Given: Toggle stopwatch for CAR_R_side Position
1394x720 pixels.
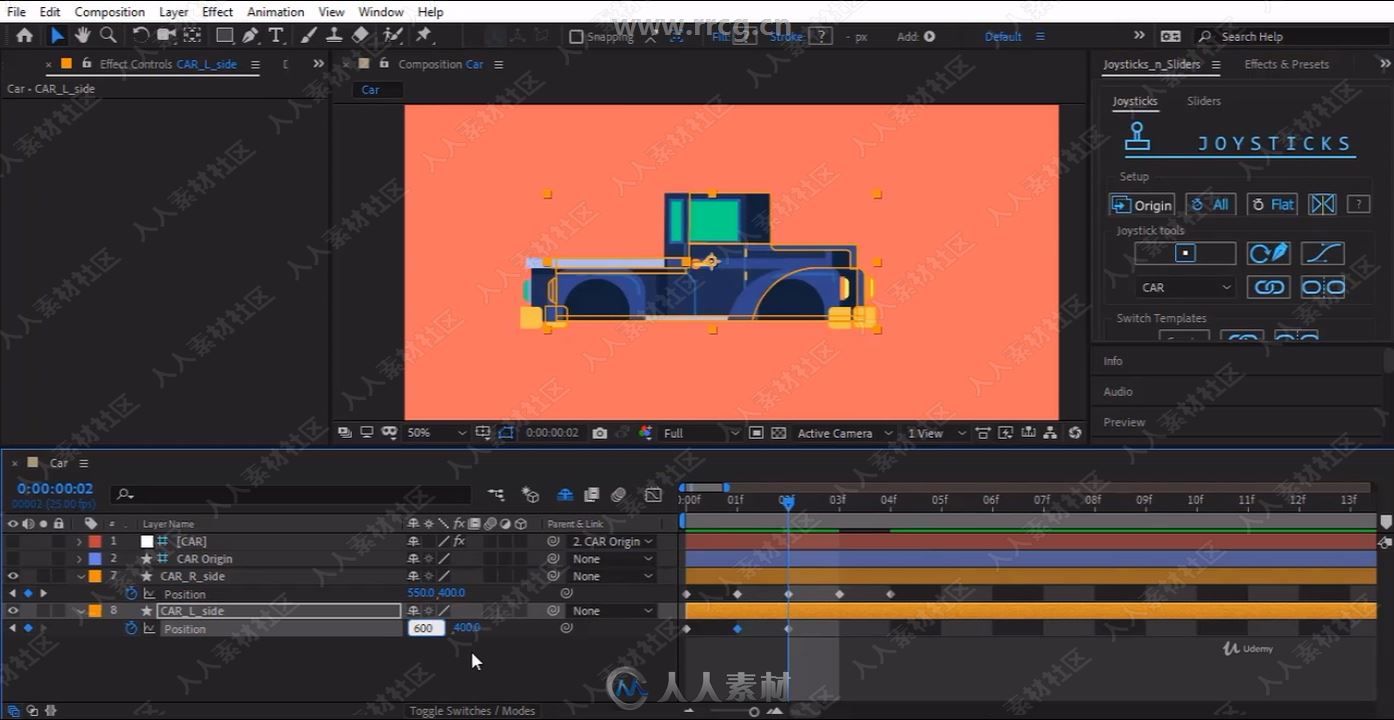Looking at the screenshot, I should tap(131, 594).
